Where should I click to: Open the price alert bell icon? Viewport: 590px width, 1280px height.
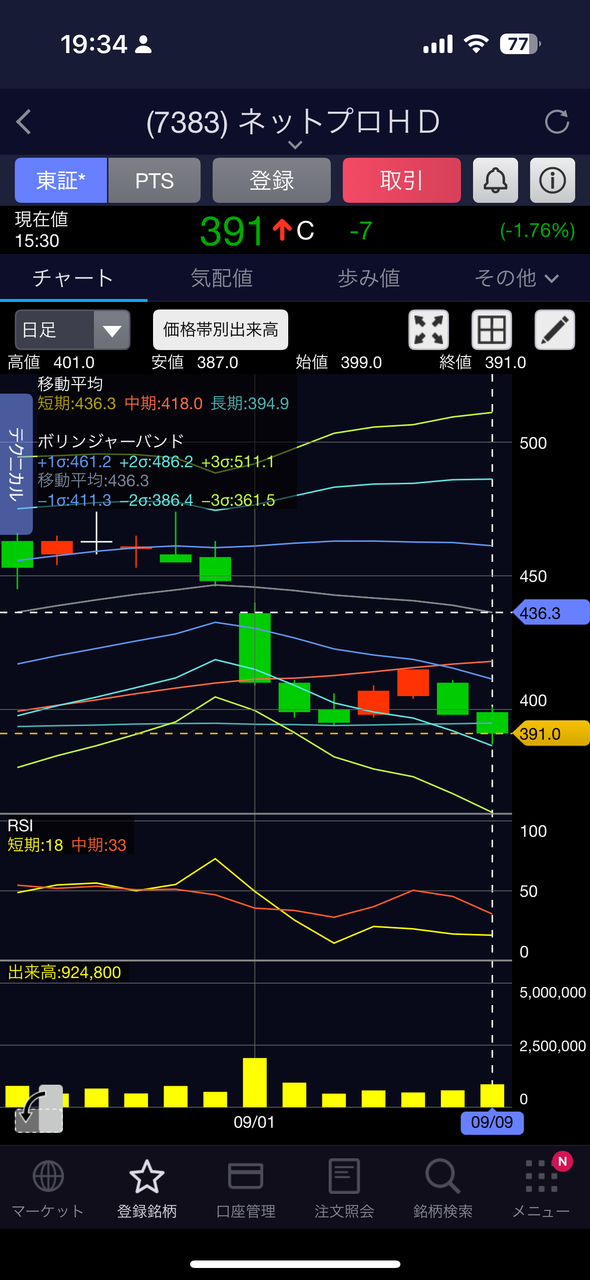[495, 180]
